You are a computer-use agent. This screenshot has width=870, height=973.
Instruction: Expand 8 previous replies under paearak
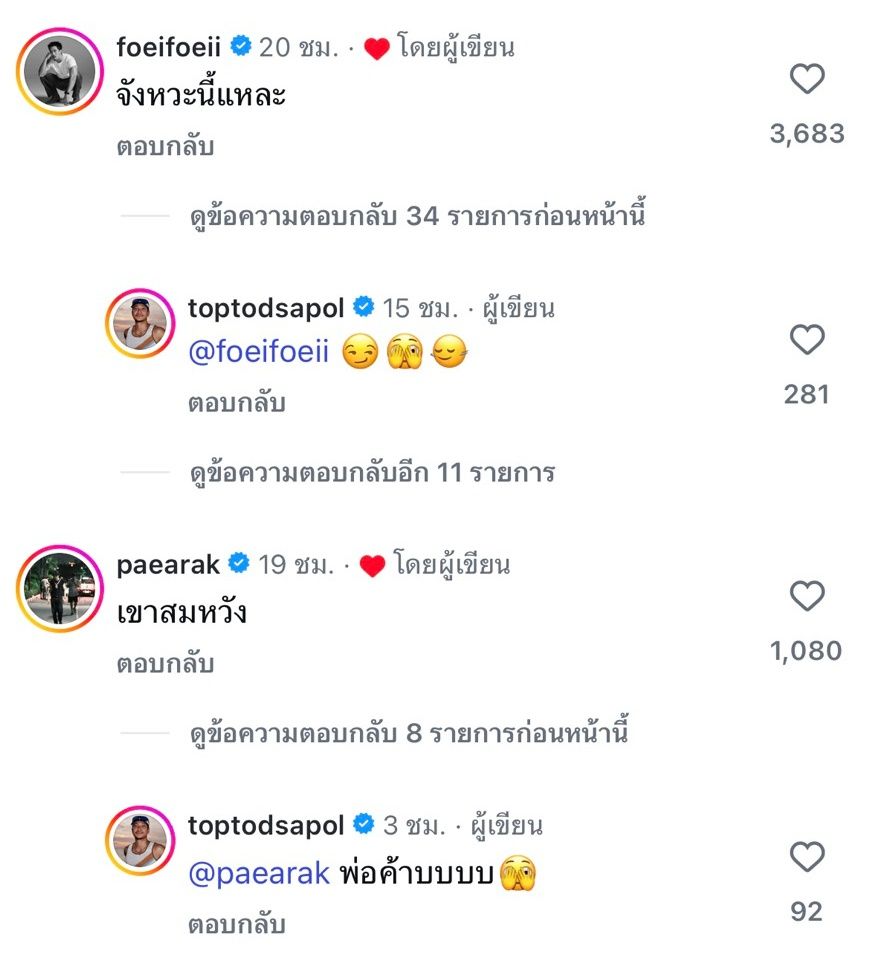pos(409,734)
